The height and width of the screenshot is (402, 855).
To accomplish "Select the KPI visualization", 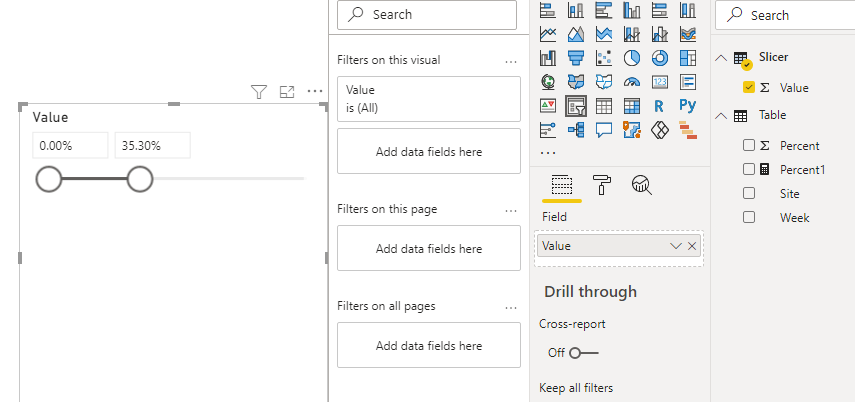I will pyautogui.click(x=547, y=105).
